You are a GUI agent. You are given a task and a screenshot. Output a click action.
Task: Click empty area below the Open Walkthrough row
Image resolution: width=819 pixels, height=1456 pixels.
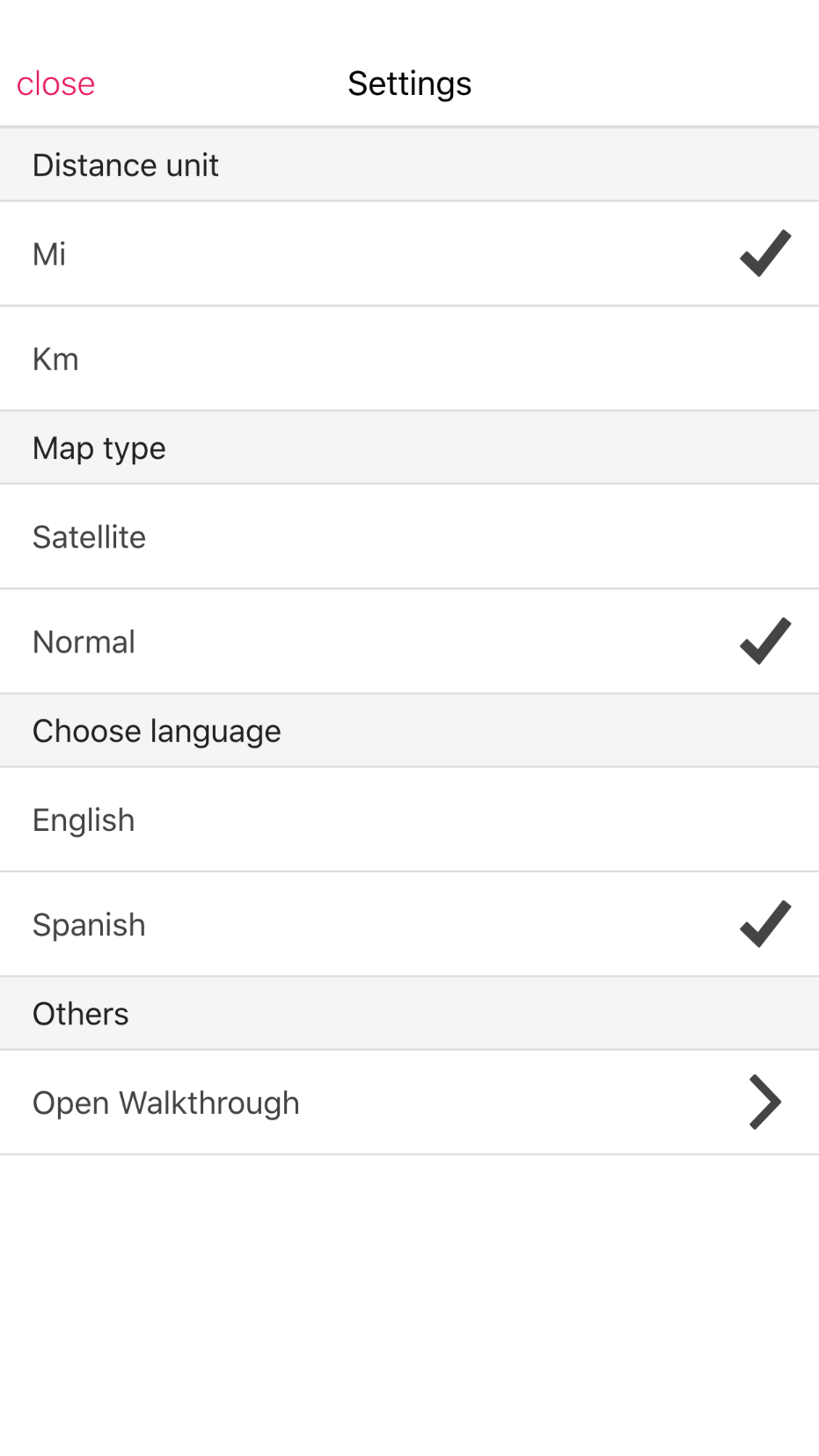(409, 1301)
